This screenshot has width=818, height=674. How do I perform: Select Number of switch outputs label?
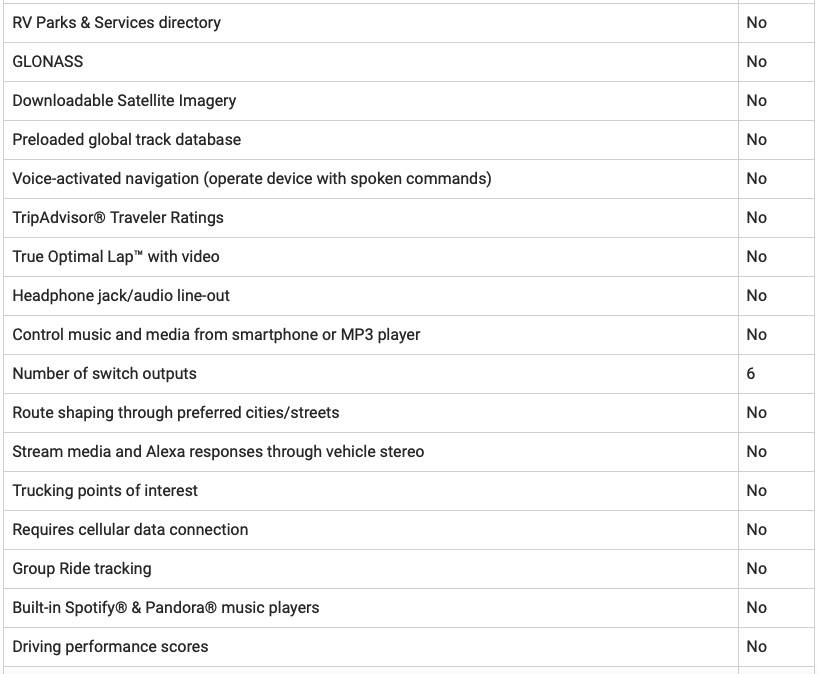(104, 374)
